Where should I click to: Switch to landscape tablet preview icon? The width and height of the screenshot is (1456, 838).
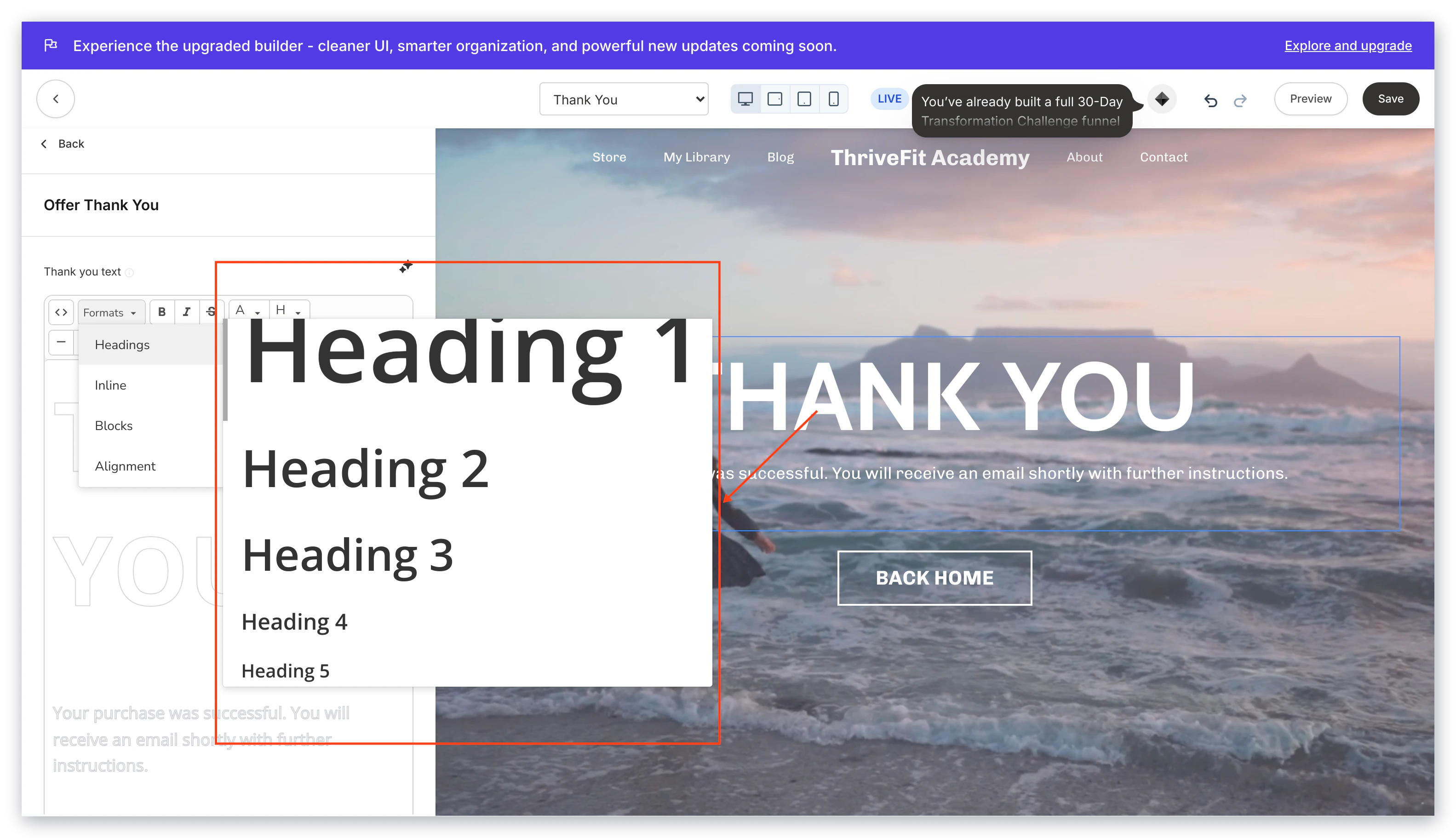click(774, 99)
